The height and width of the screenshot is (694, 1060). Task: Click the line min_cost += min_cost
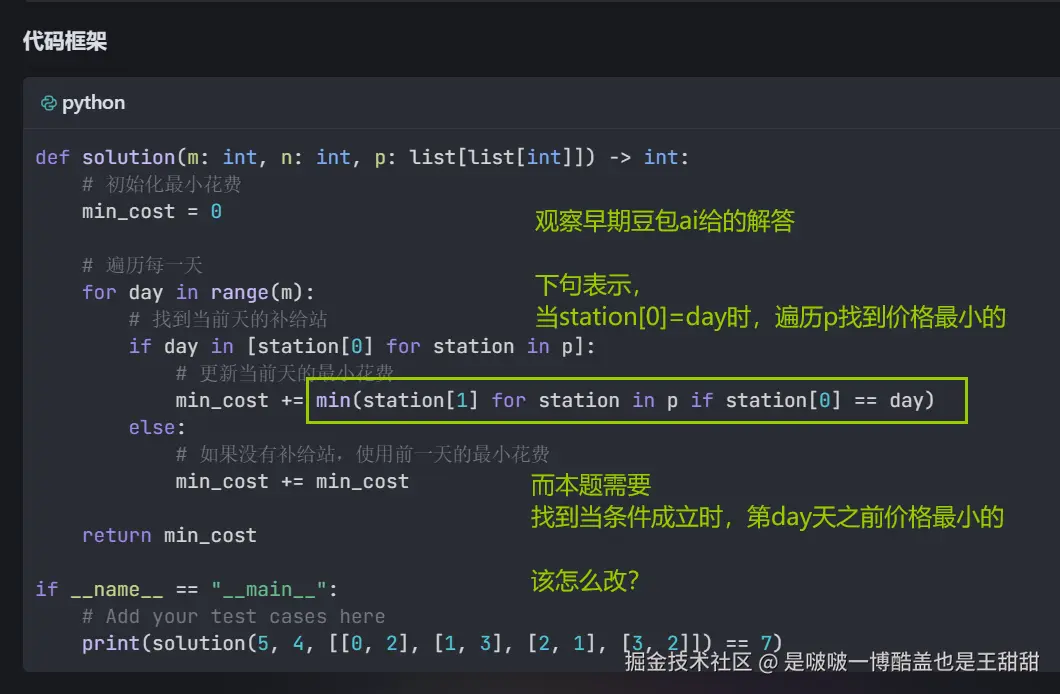click(292, 482)
